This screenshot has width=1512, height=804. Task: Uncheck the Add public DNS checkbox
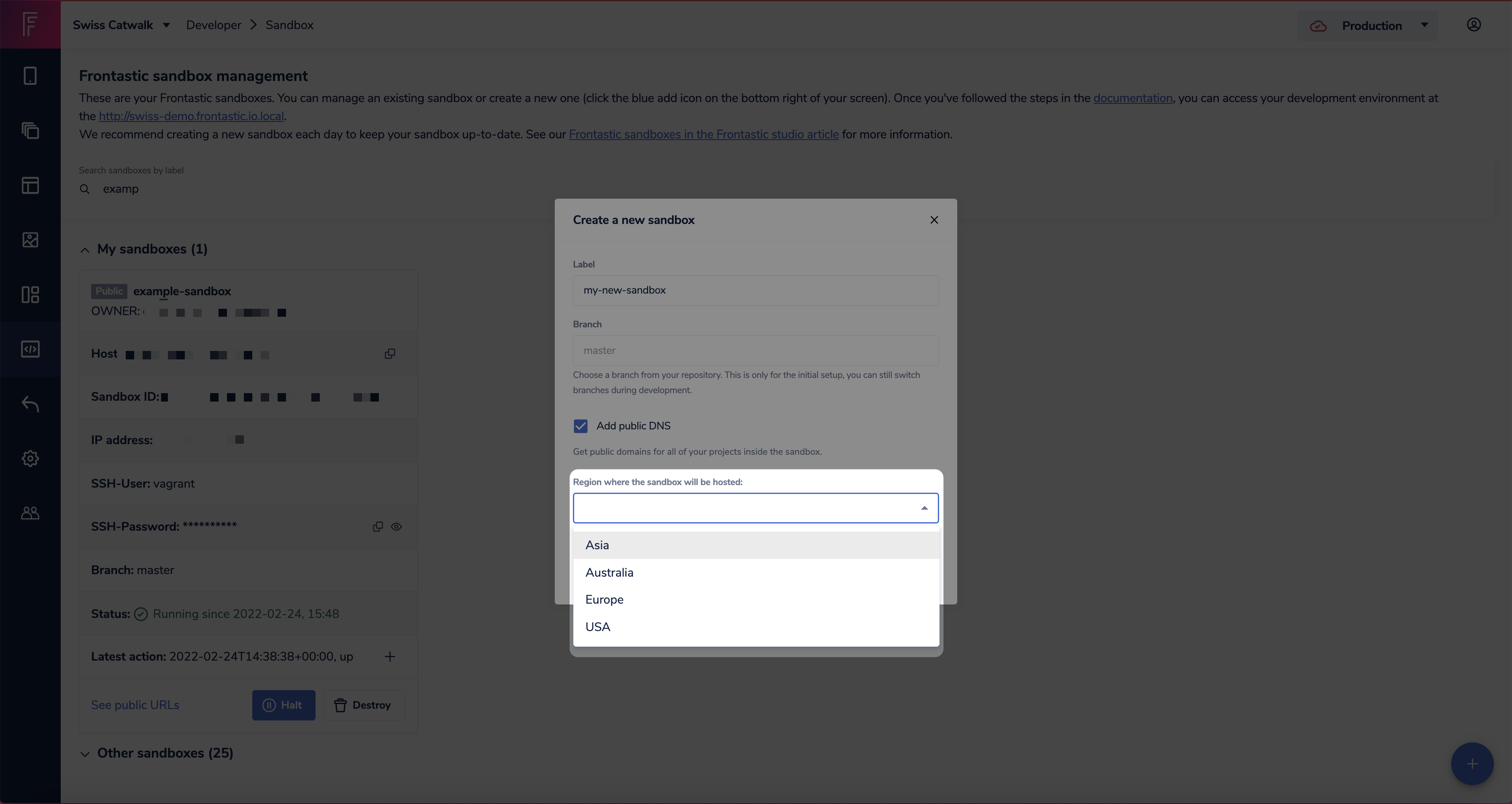(580, 426)
